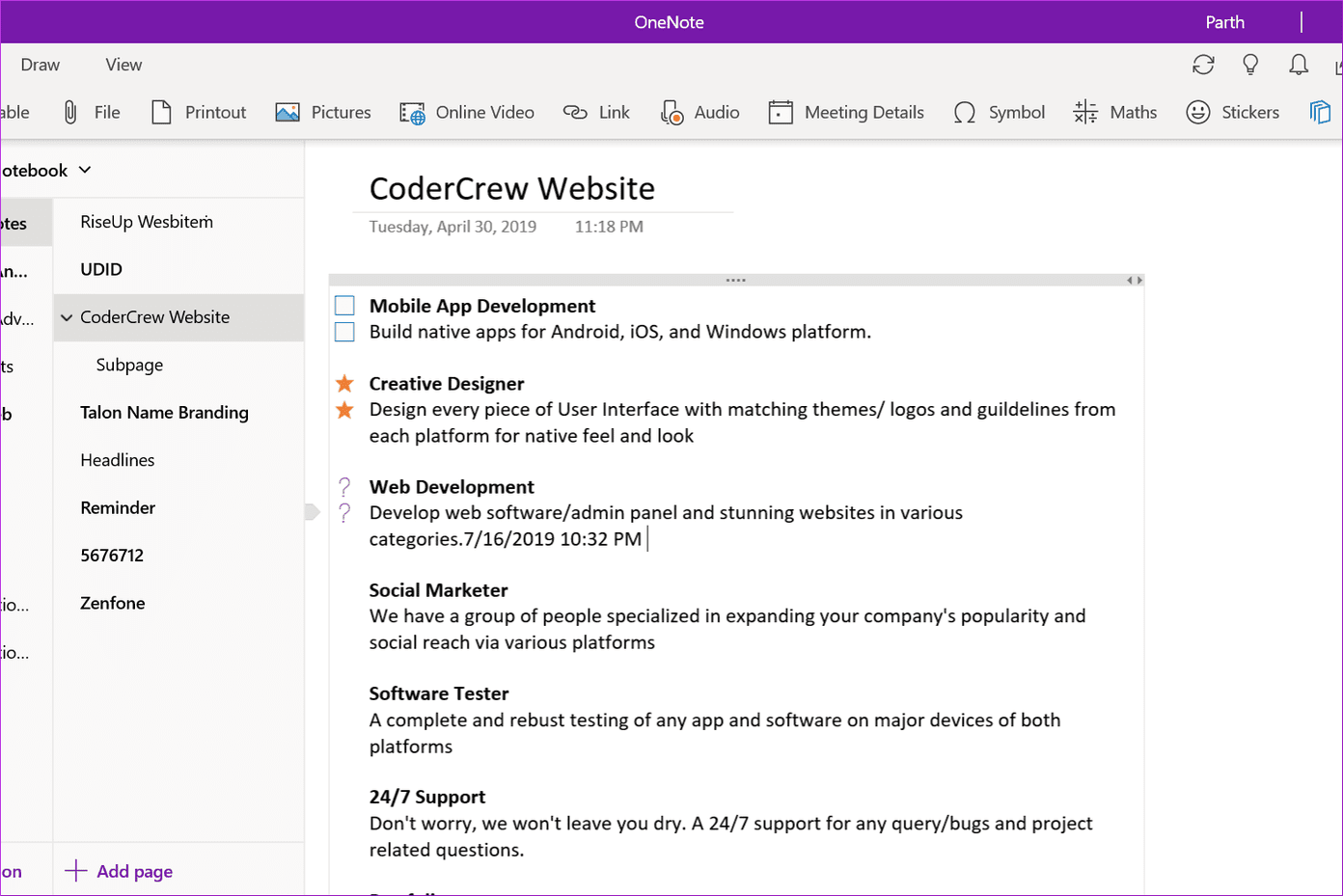Select the Zenfone page
Screen dimensions: 1343x896
[179, 604]
